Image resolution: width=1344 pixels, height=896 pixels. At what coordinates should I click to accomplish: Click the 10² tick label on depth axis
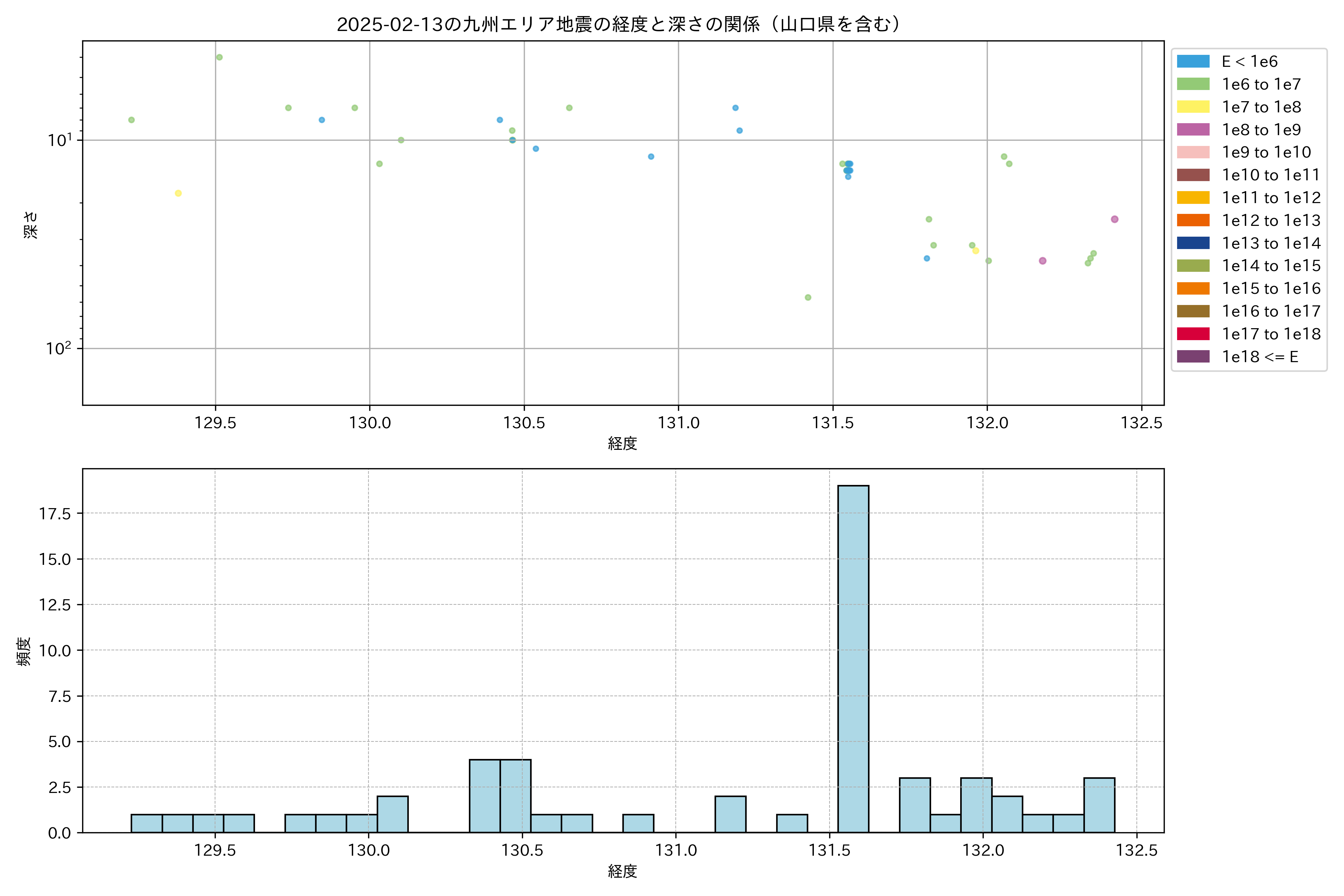59,348
